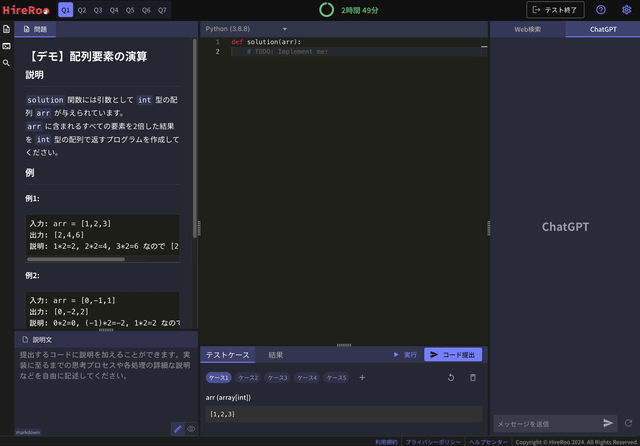Click the help question mark icon
Image resolution: width=640 pixels, height=446 pixels.
(601, 10)
